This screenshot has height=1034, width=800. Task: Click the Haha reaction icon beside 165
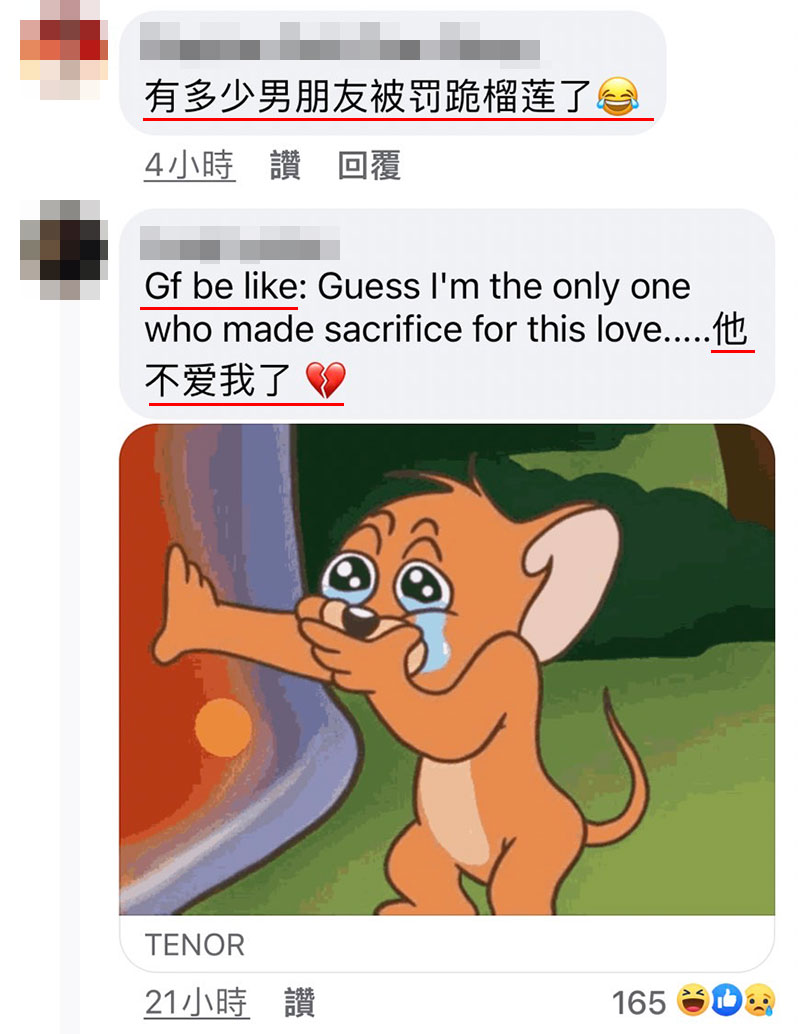tap(692, 1000)
